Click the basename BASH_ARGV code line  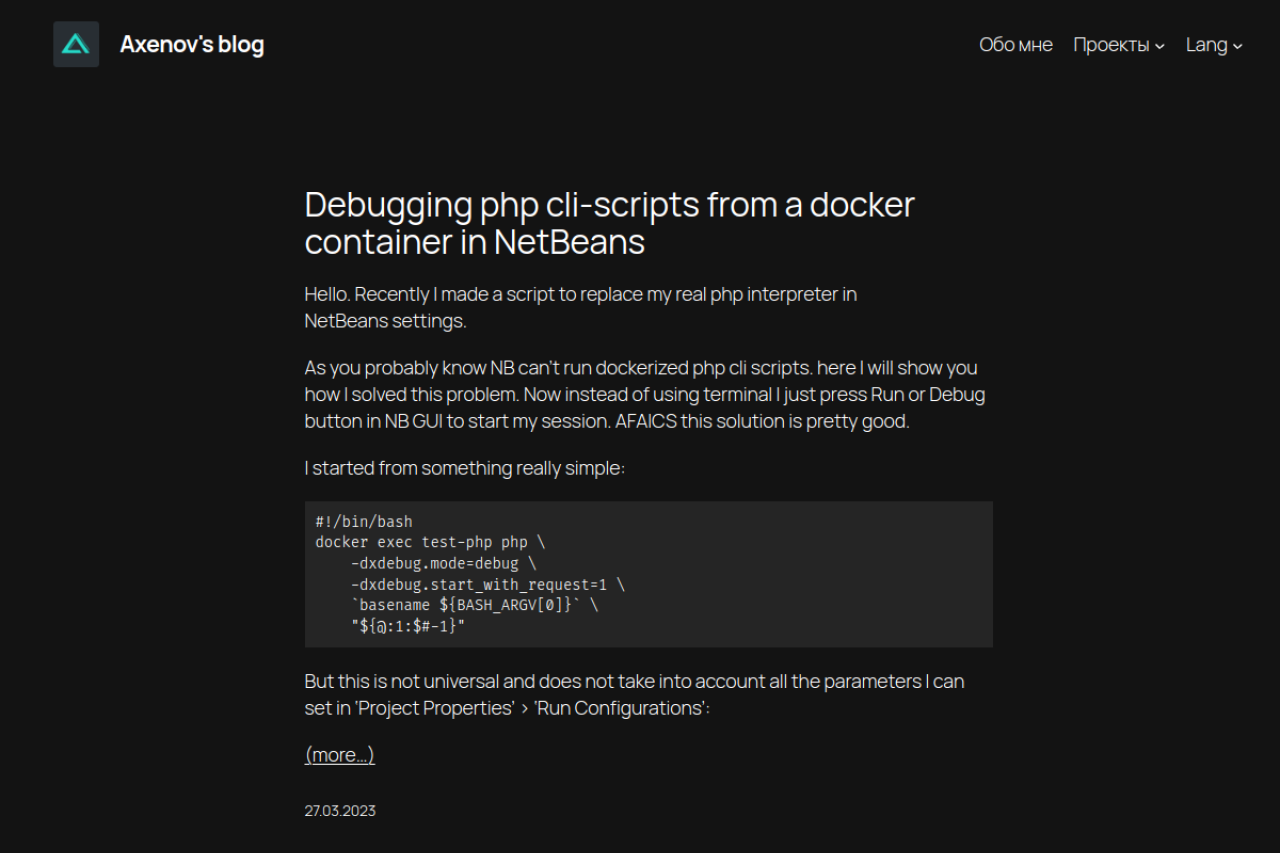(475, 605)
